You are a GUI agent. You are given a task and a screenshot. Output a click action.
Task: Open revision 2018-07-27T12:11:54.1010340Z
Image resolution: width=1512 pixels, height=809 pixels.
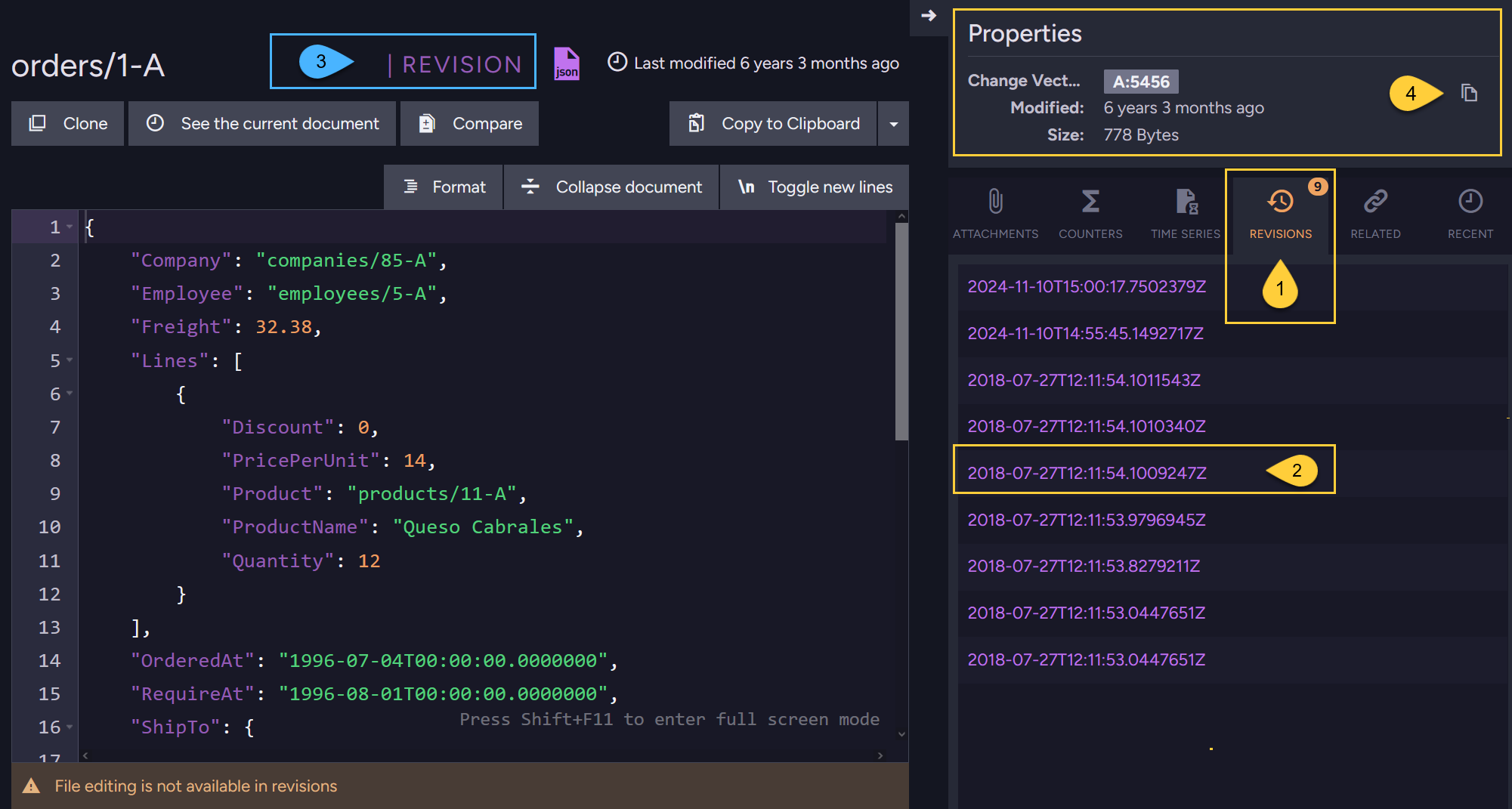pyautogui.click(x=1087, y=426)
